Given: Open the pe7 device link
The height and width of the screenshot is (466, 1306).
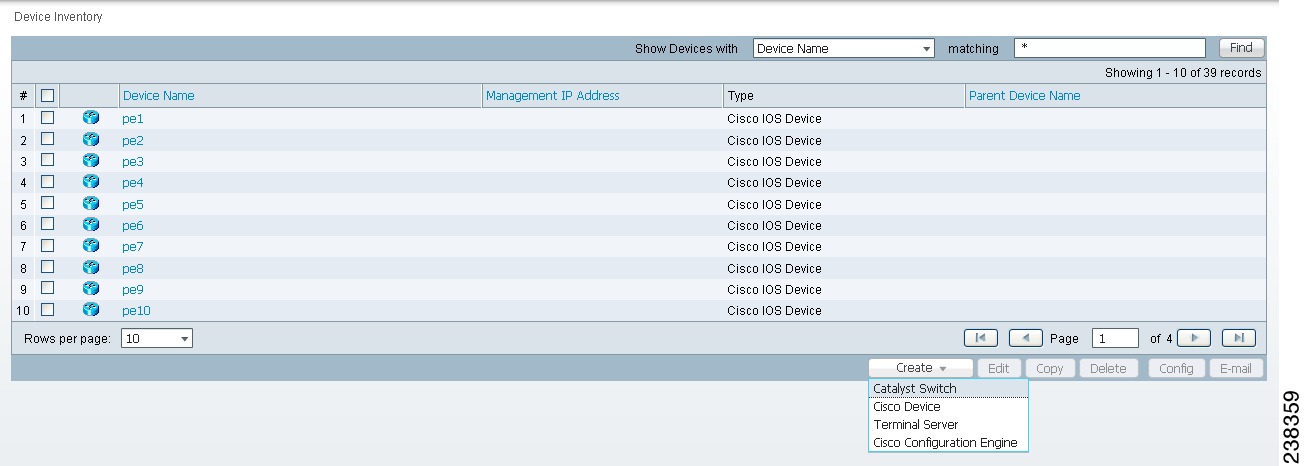Looking at the screenshot, I should (x=133, y=247).
